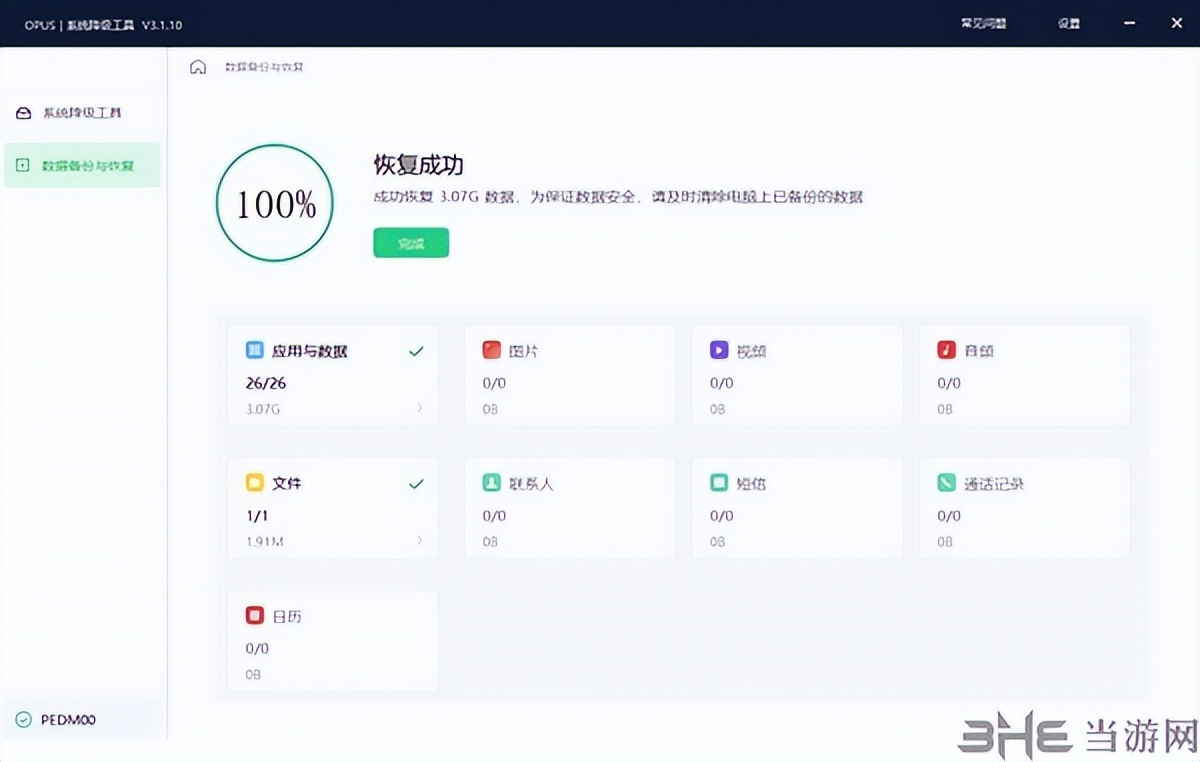Toggle the checkmark on the 应用与数据 card

click(x=417, y=350)
